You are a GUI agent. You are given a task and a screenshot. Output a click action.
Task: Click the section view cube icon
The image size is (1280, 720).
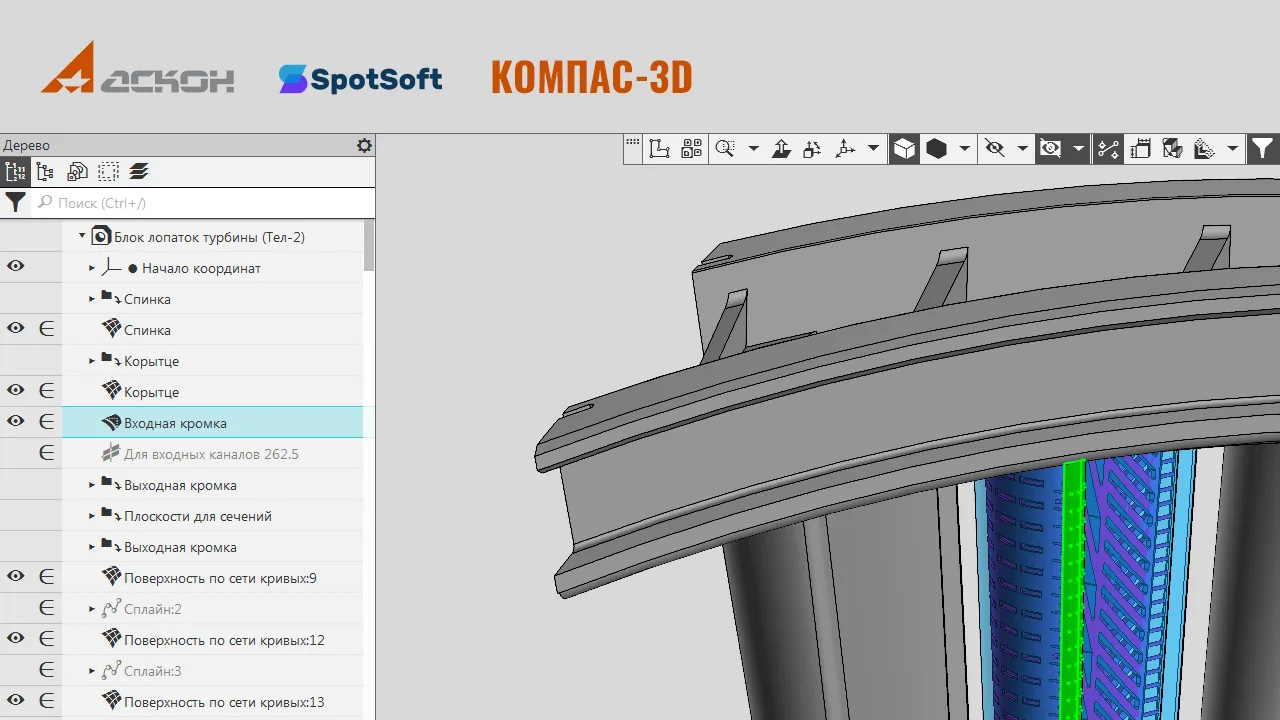point(1172,149)
